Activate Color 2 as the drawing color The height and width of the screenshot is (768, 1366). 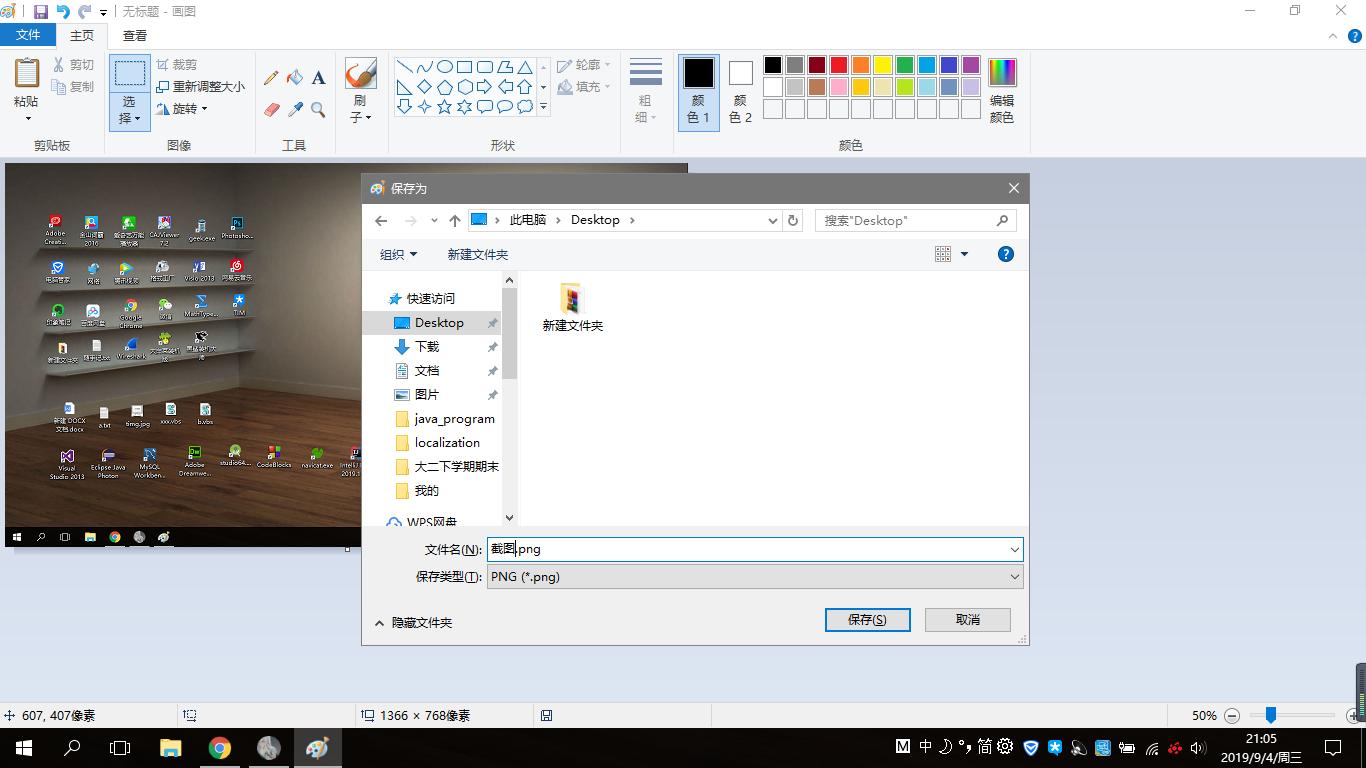[739, 90]
